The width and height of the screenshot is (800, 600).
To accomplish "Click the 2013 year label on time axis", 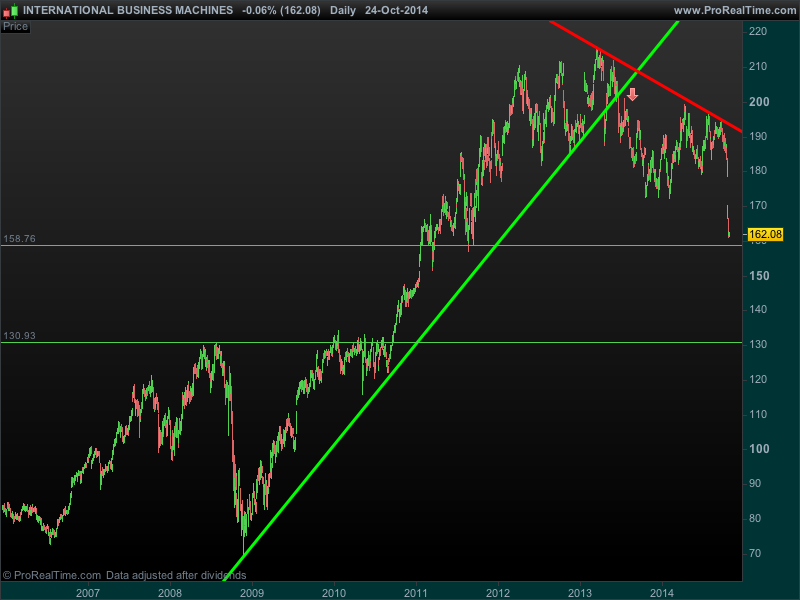I will [580, 593].
